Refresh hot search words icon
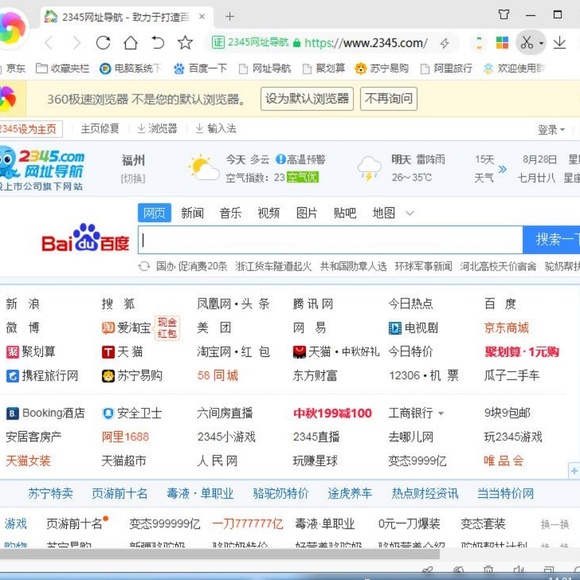This screenshot has height=580, width=580. 144,266
